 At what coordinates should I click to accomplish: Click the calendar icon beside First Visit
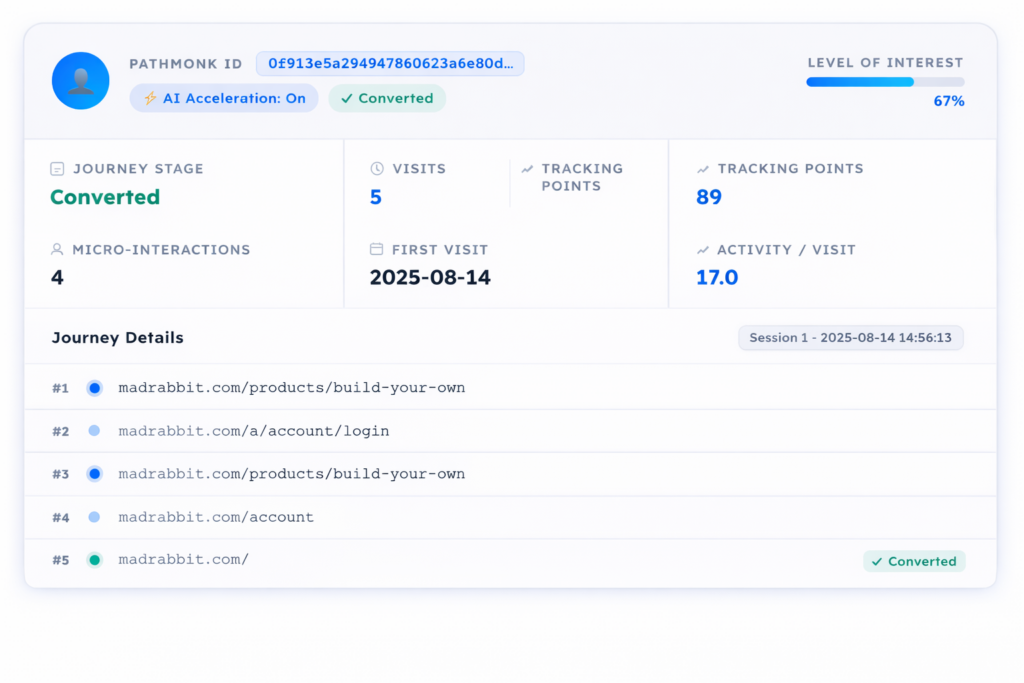click(x=377, y=249)
